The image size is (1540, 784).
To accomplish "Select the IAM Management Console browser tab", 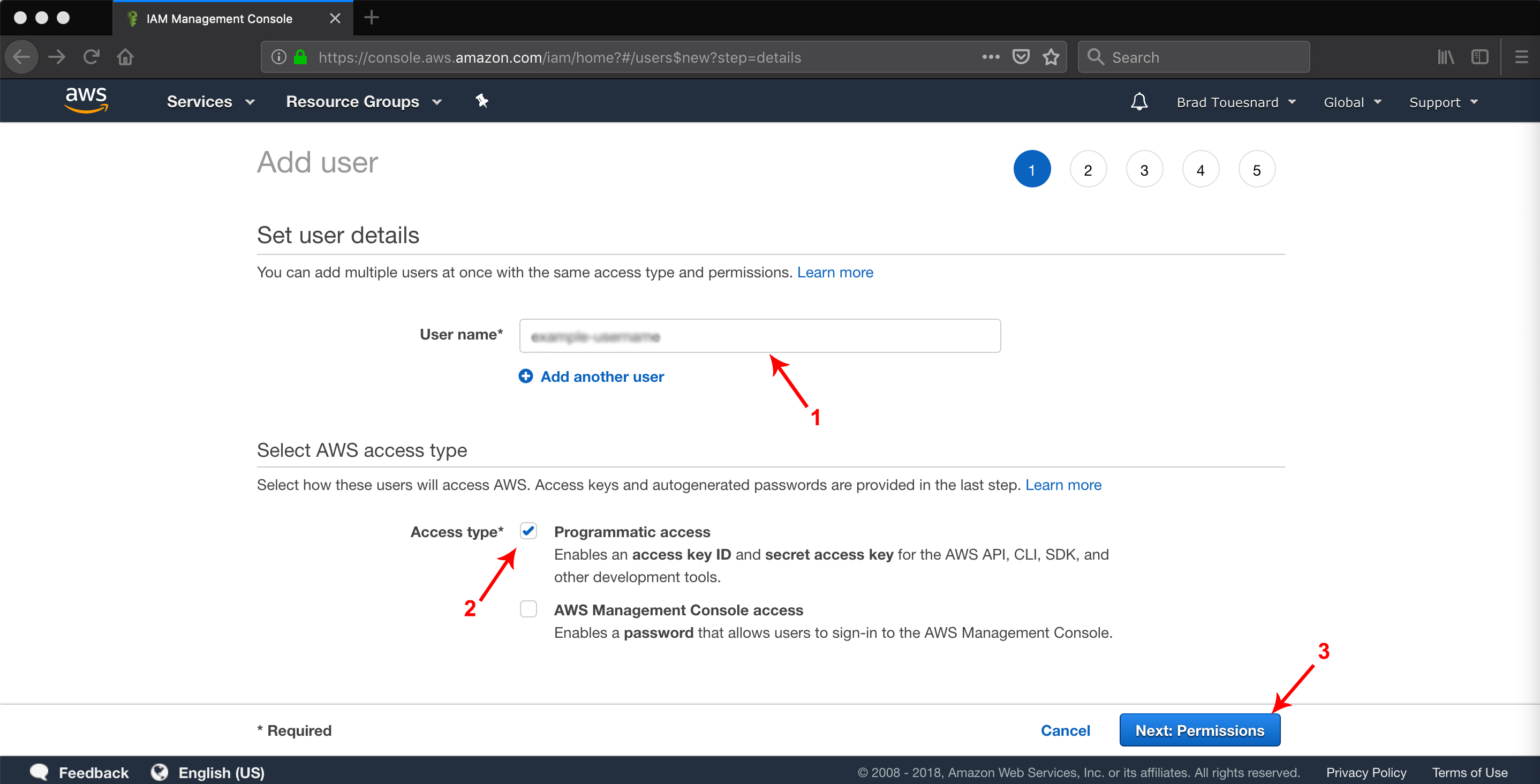I will [232, 18].
